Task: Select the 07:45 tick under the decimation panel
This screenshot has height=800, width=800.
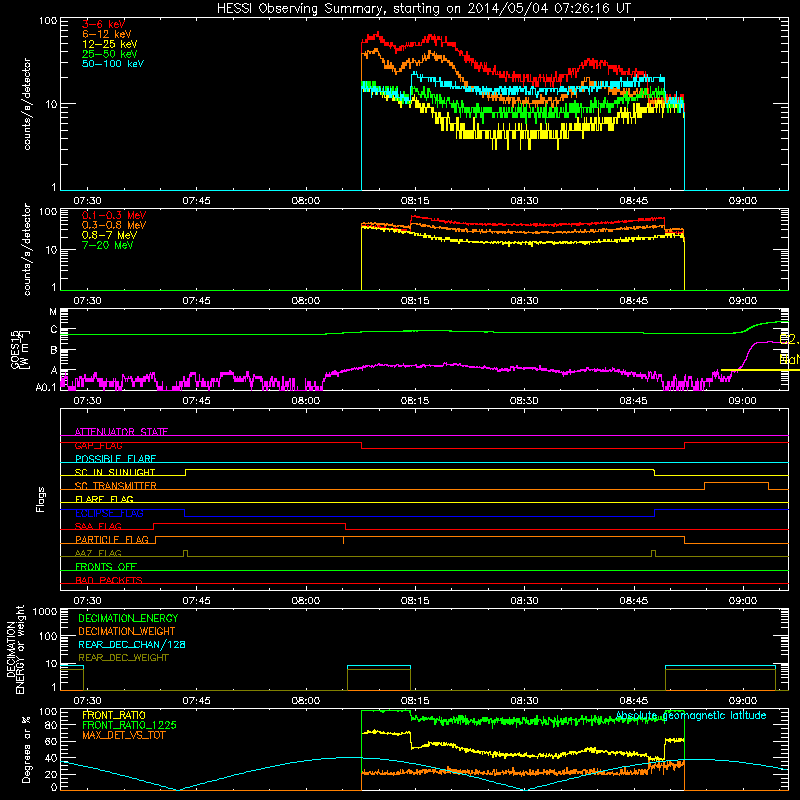Action: pyautogui.click(x=196, y=701)
